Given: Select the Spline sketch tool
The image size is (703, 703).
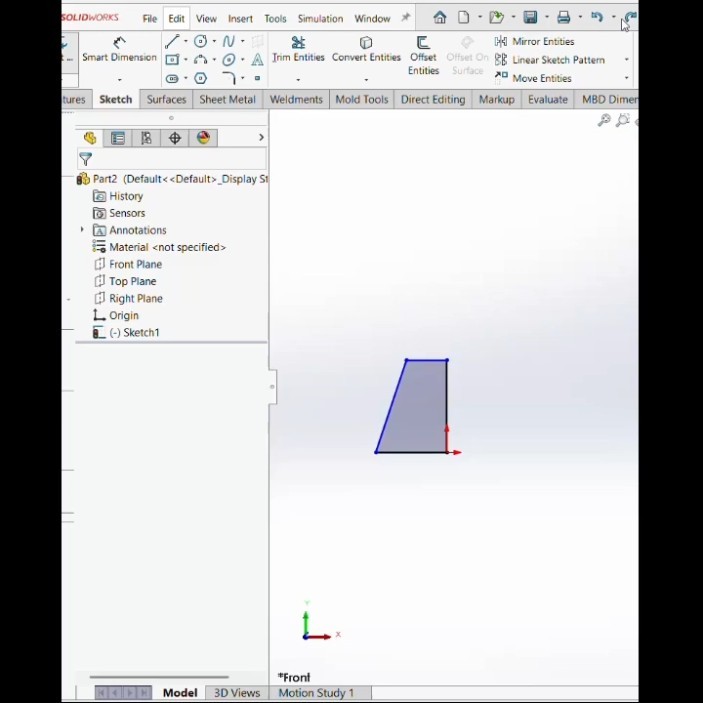Looking at the screenshot, I should tap(229, 42).
